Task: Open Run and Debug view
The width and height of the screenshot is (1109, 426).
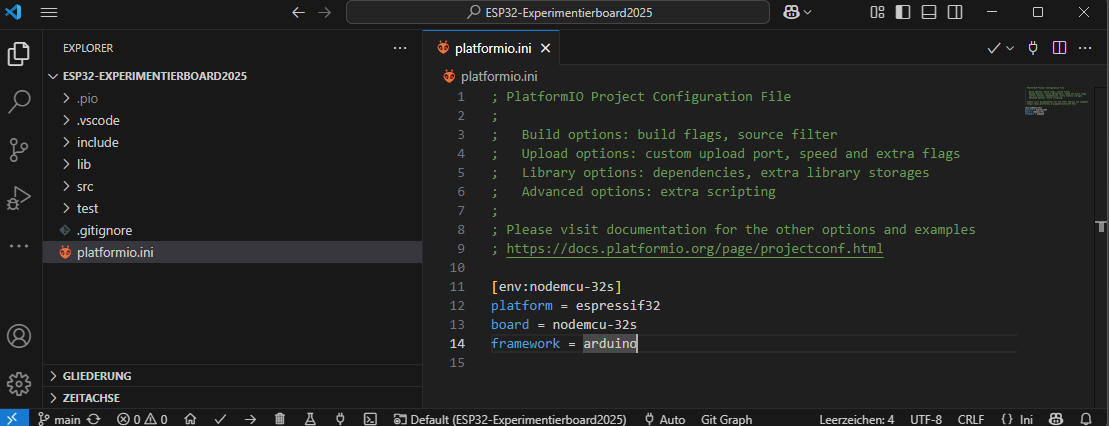Action: coord(19,198)
